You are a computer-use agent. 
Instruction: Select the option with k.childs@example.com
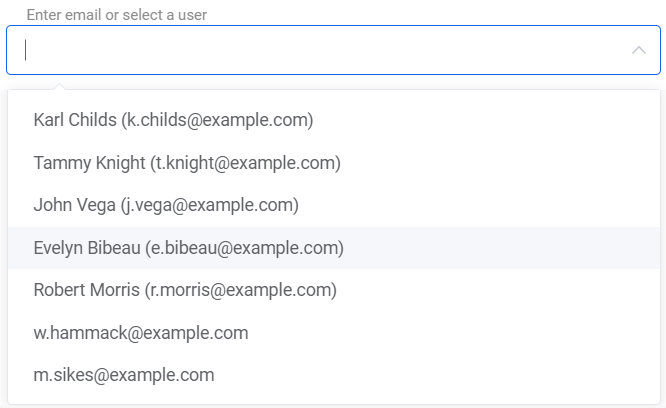coord(174,120)
